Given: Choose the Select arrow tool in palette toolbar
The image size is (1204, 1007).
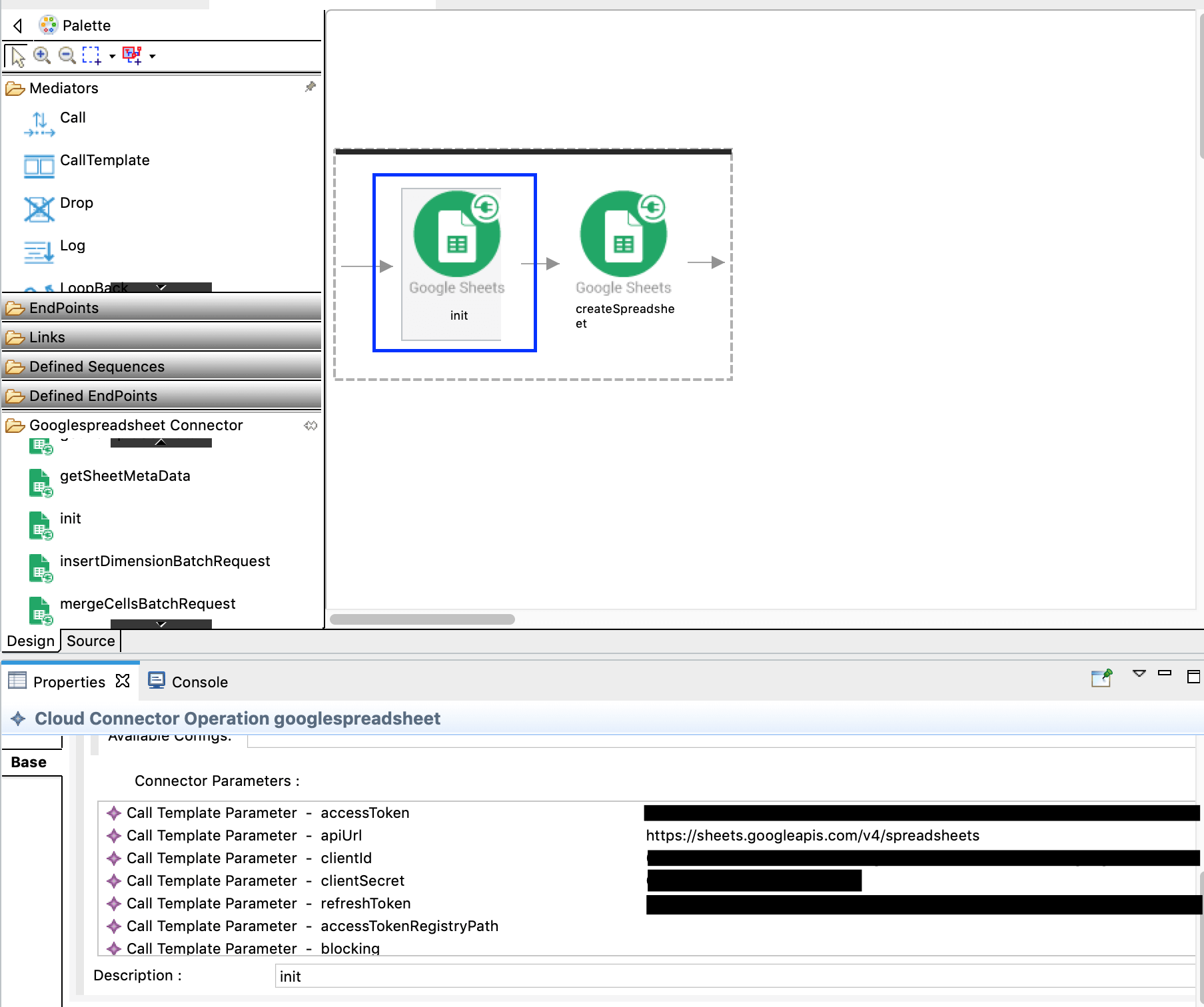Looking at the screenshot, I should pos(17,56).
